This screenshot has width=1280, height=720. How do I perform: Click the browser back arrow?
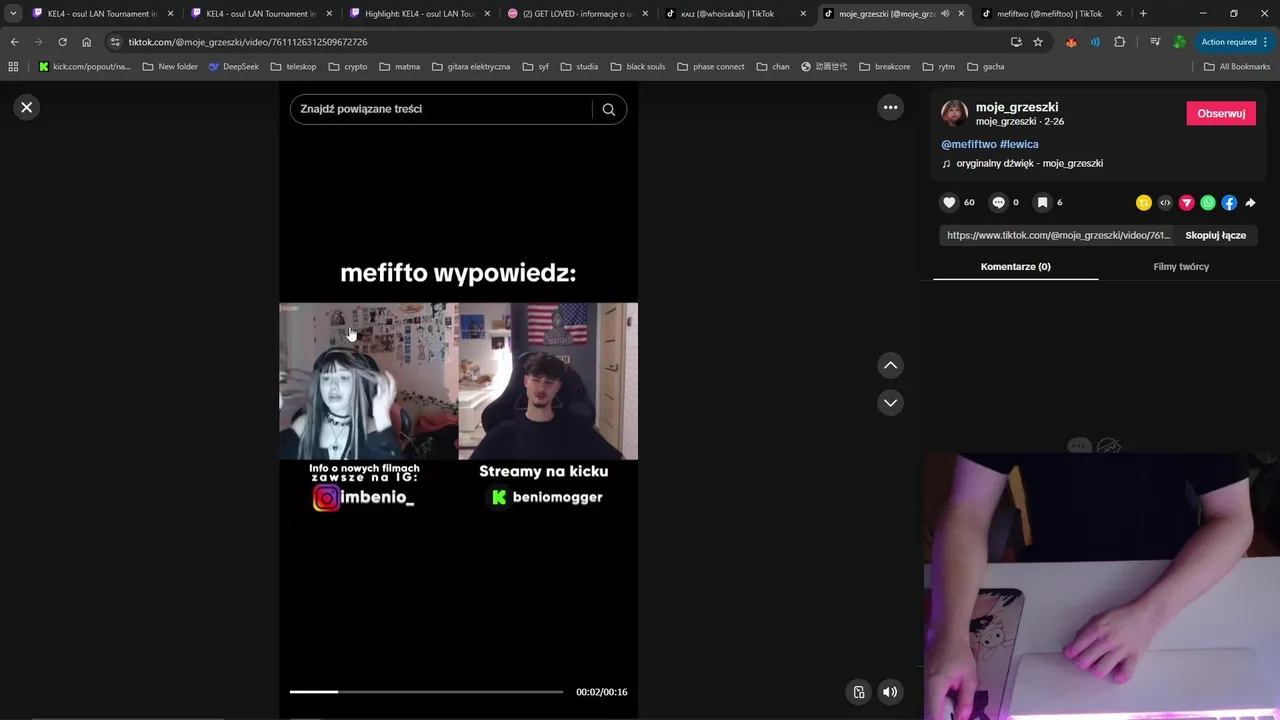14,42
